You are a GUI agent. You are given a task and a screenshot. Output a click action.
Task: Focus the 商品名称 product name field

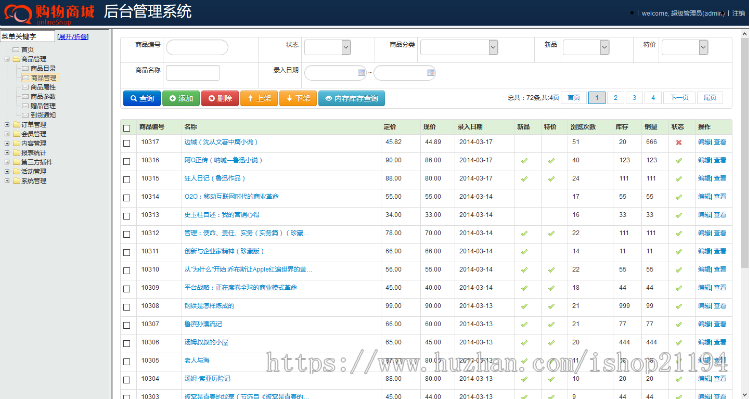coord(193,73)
